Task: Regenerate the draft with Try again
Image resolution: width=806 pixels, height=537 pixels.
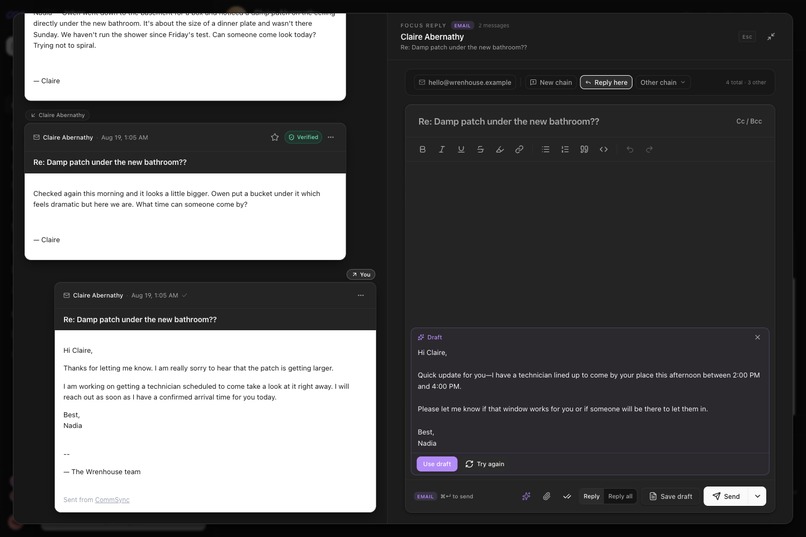Action: tap(485, 464)
